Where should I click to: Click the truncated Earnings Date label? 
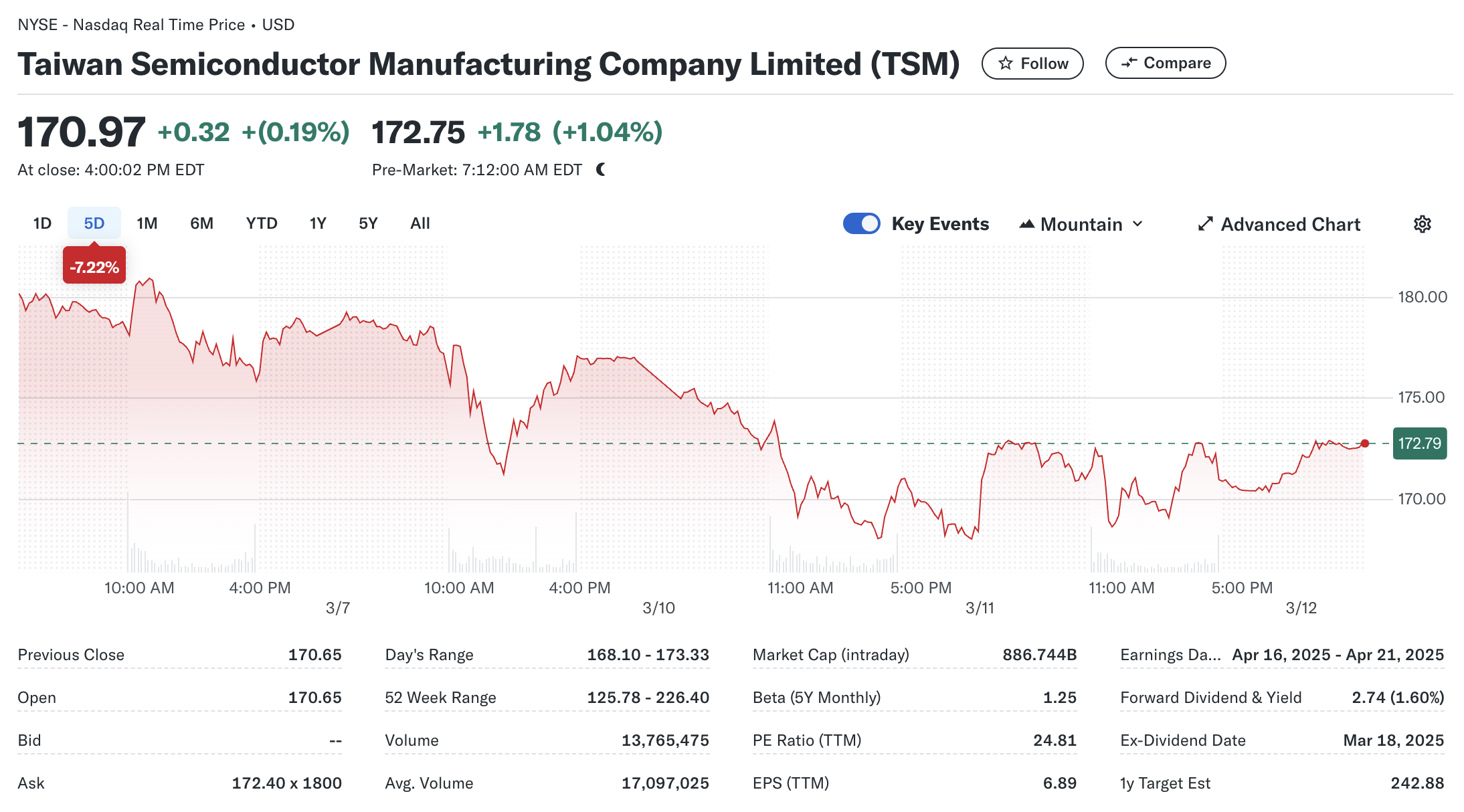point(1170,655)
